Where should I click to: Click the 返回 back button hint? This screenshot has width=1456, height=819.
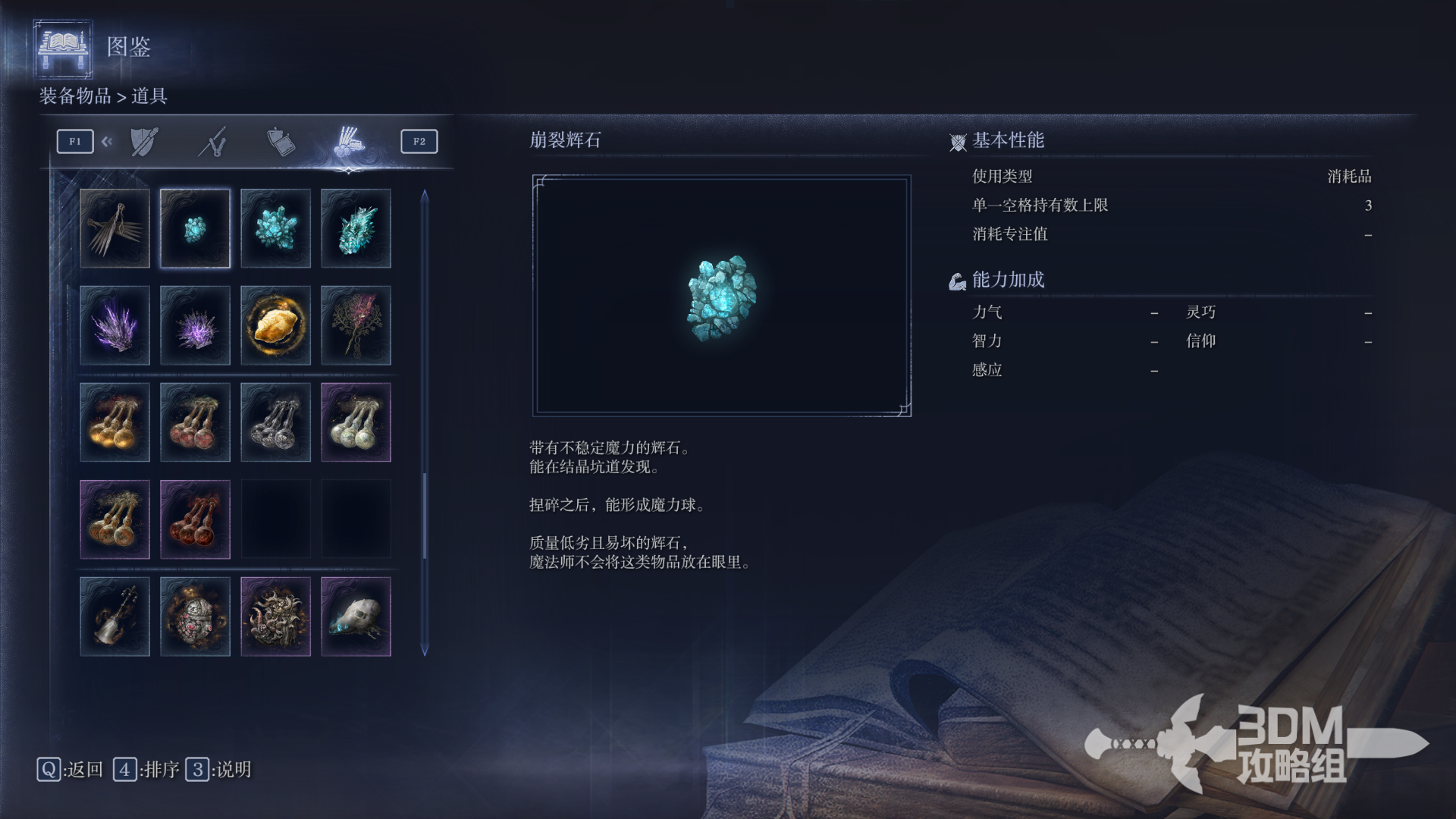tap(70, 770)
